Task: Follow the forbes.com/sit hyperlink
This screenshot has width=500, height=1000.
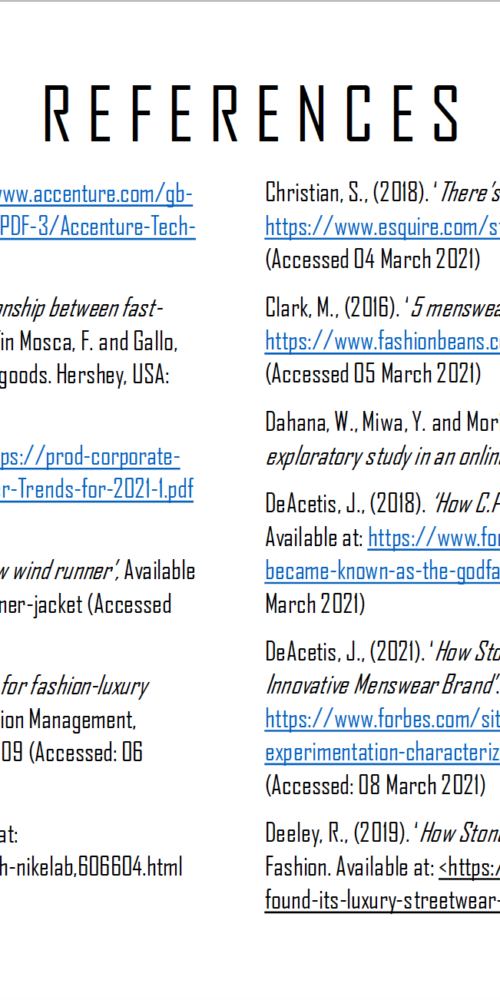Action: [383, 719]
